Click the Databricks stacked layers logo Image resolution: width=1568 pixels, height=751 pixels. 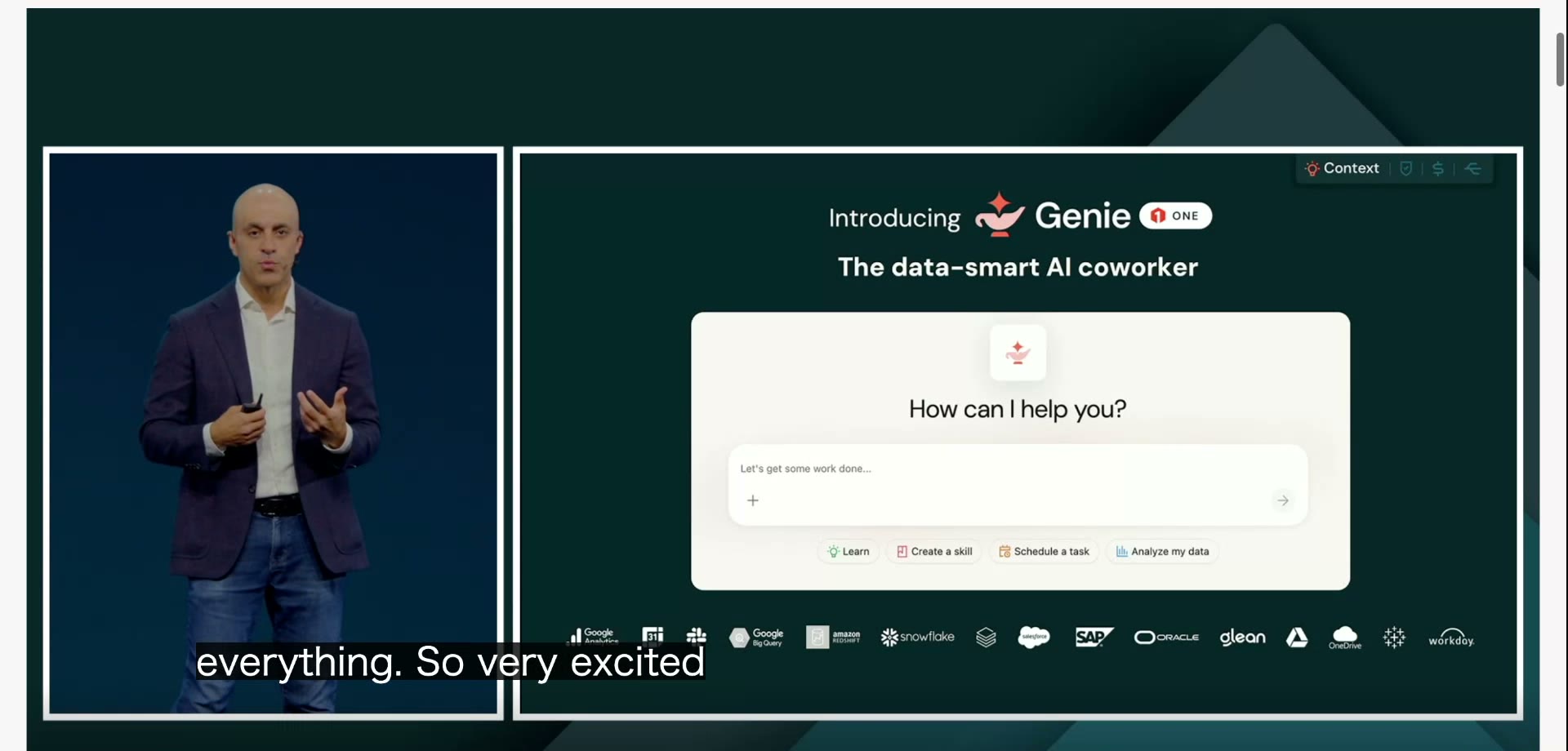986,638
